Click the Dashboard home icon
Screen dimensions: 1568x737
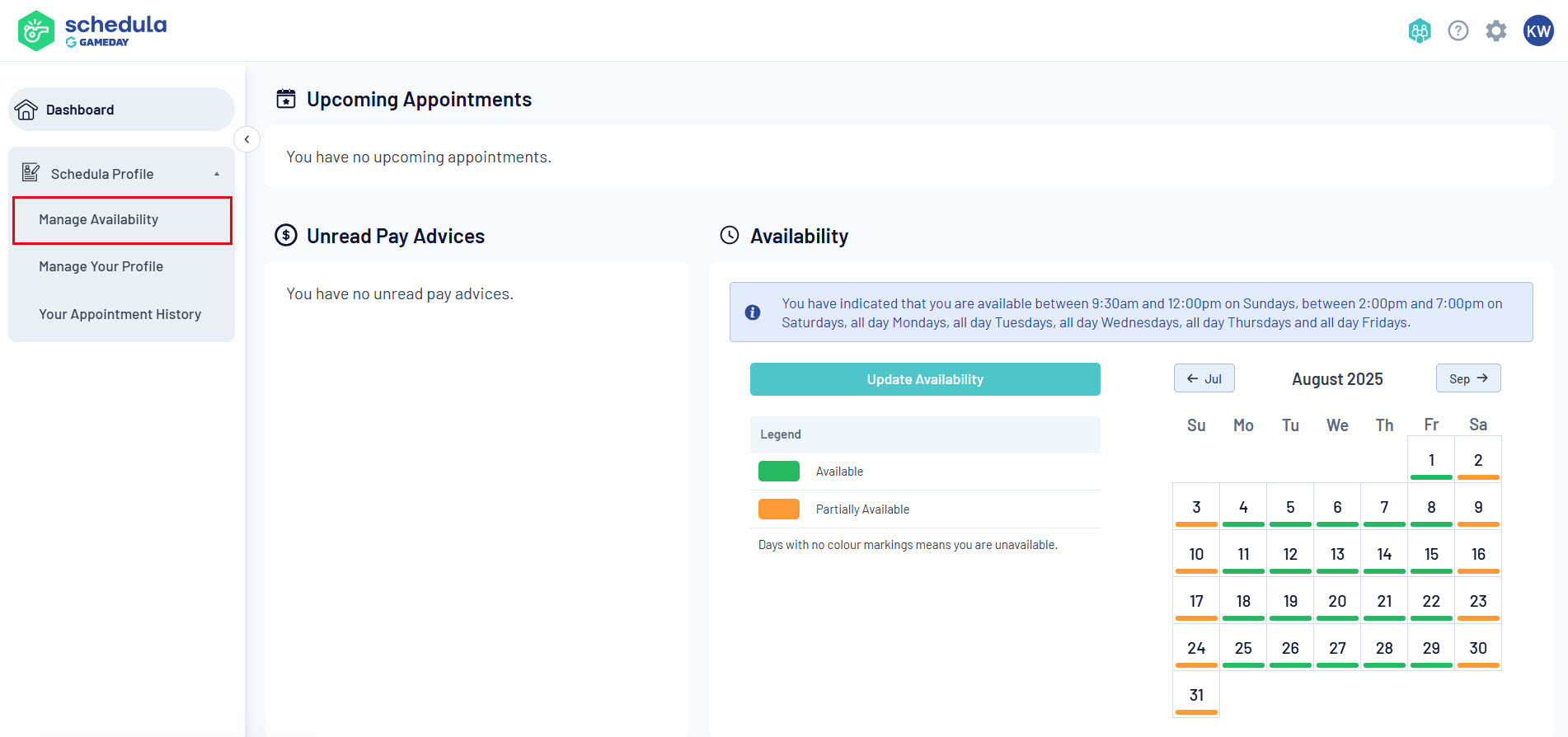[26, 110]
